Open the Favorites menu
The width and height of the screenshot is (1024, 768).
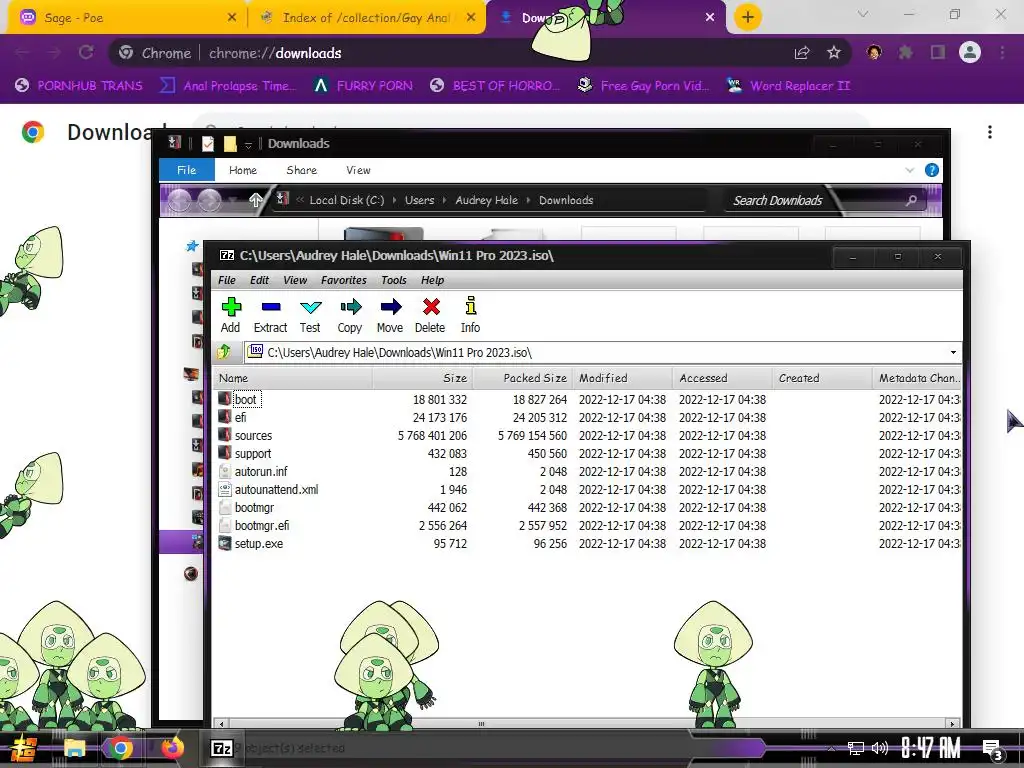(x=344, y=280)
